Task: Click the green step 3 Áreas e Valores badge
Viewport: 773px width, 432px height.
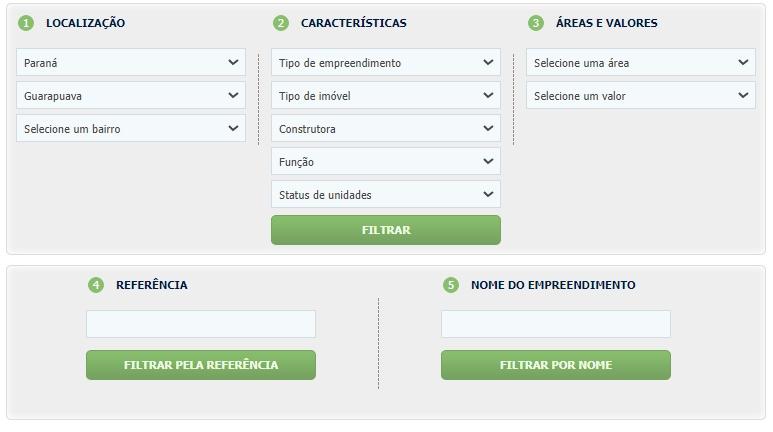Action: [x=536, y=23]
